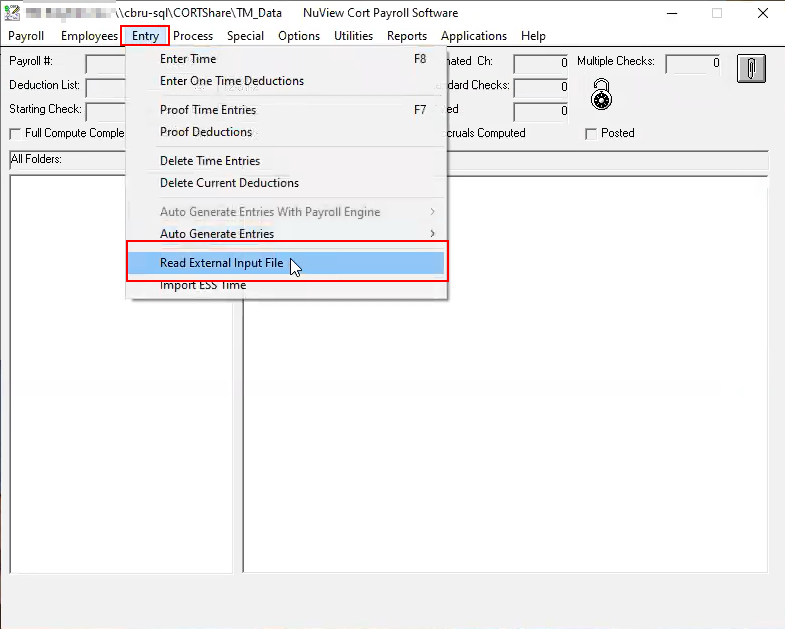Click the Starting Check input field
The image size is (785, 629).
pyautogui.click(x=106, y=112)
